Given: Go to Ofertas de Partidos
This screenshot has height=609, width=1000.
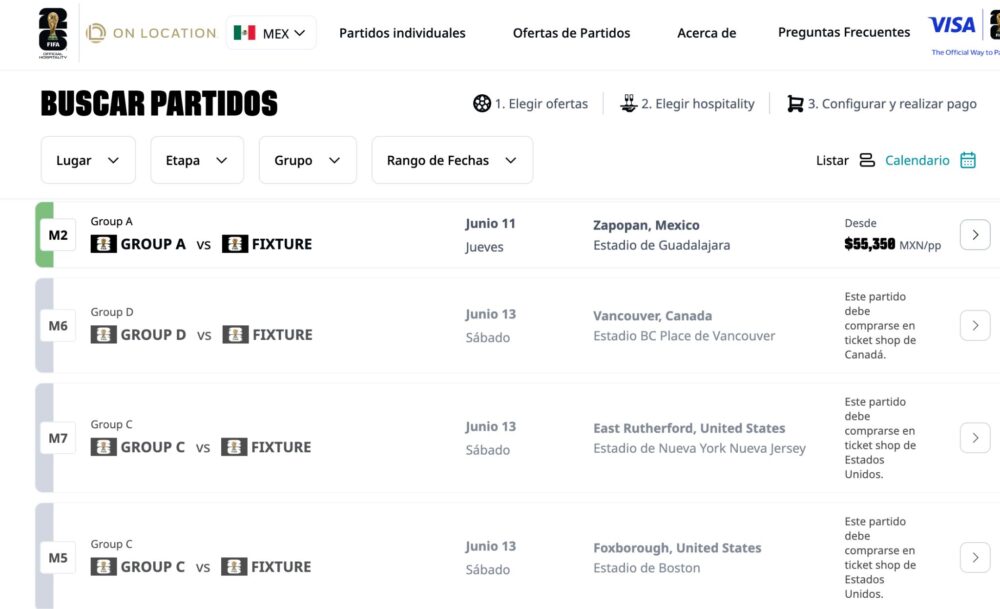Looking at the screenshot, I should coord(571,33).
